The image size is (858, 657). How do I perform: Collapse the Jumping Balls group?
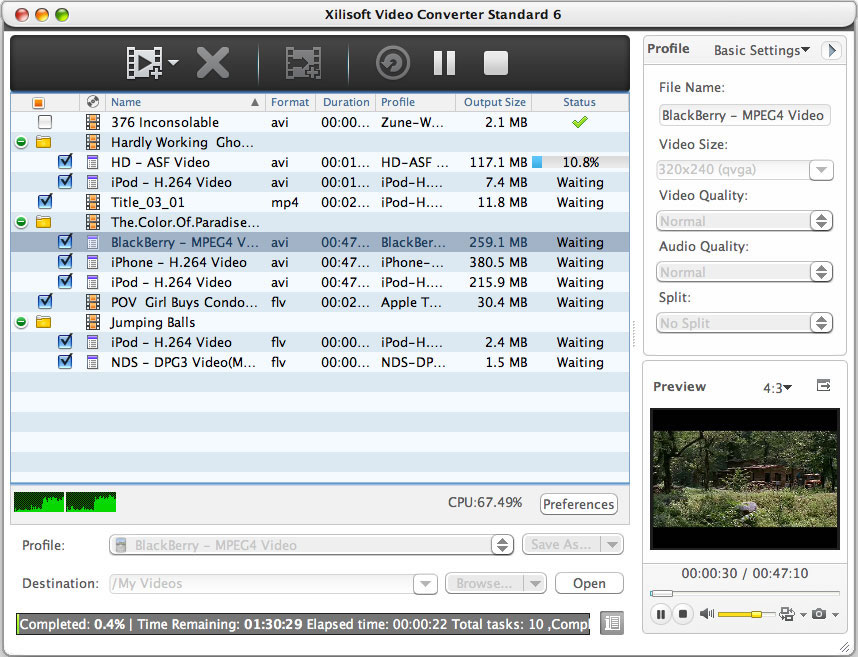tap(21, 322)
